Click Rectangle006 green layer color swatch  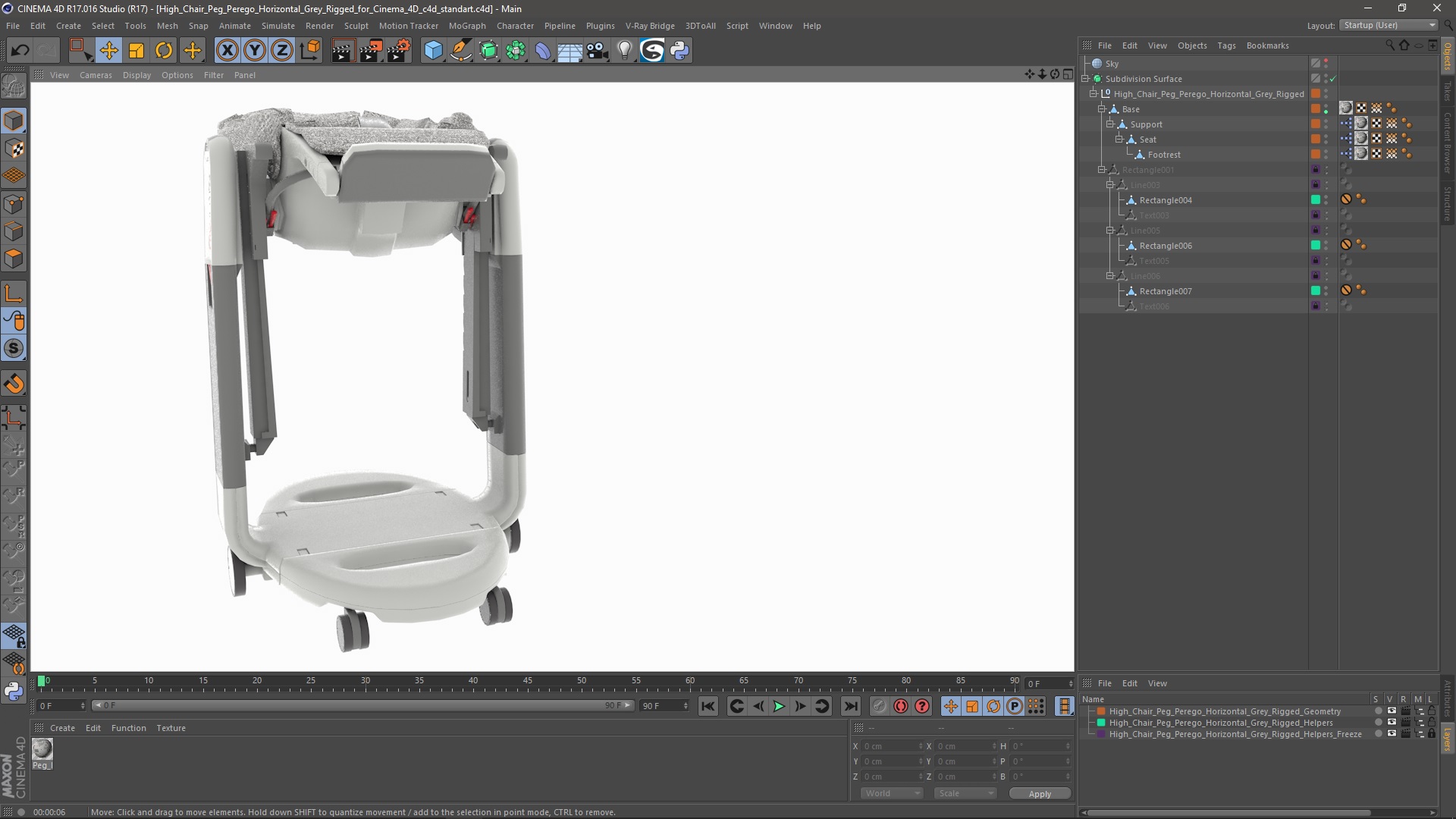pyautogui.click(x=1316, y=246)
